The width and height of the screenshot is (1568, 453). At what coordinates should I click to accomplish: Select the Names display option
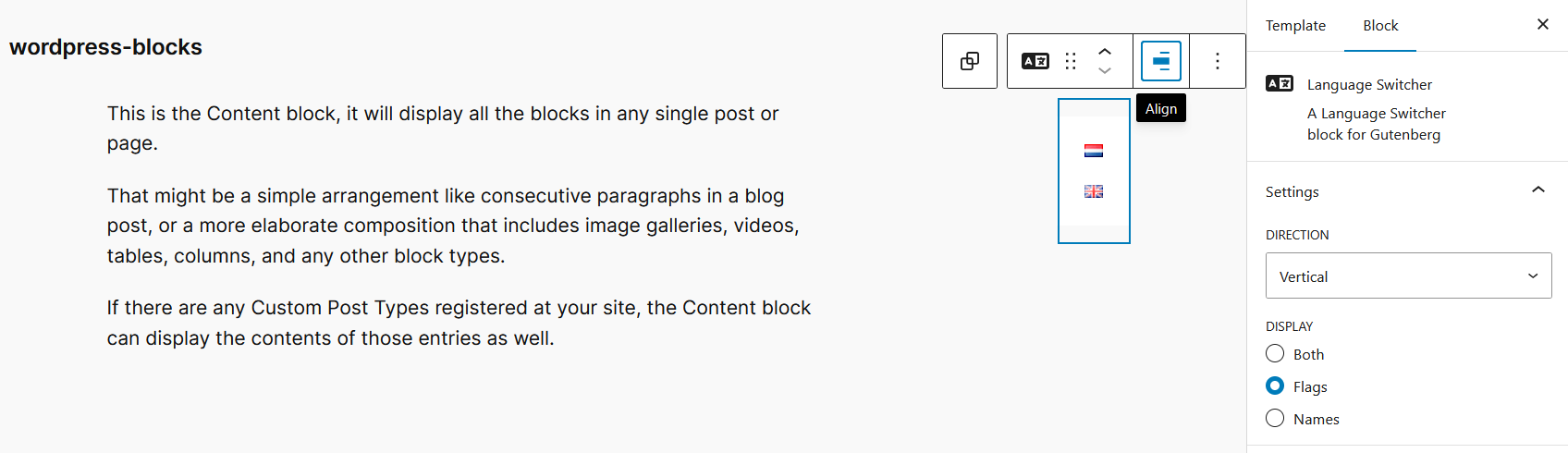point(1275,419)
